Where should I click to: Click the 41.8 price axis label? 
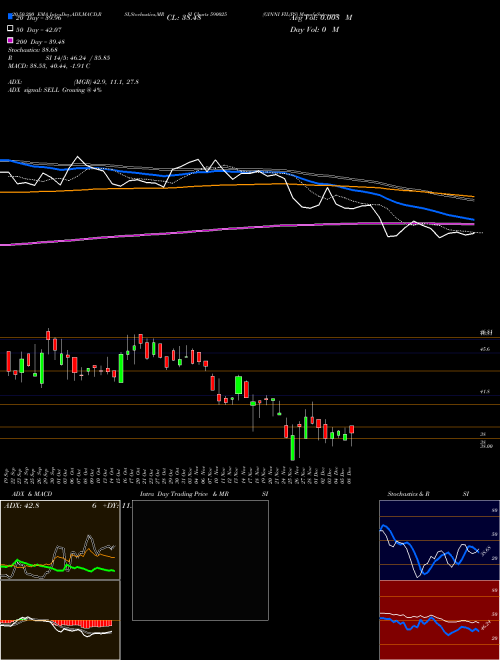click(x=485, y=391)
